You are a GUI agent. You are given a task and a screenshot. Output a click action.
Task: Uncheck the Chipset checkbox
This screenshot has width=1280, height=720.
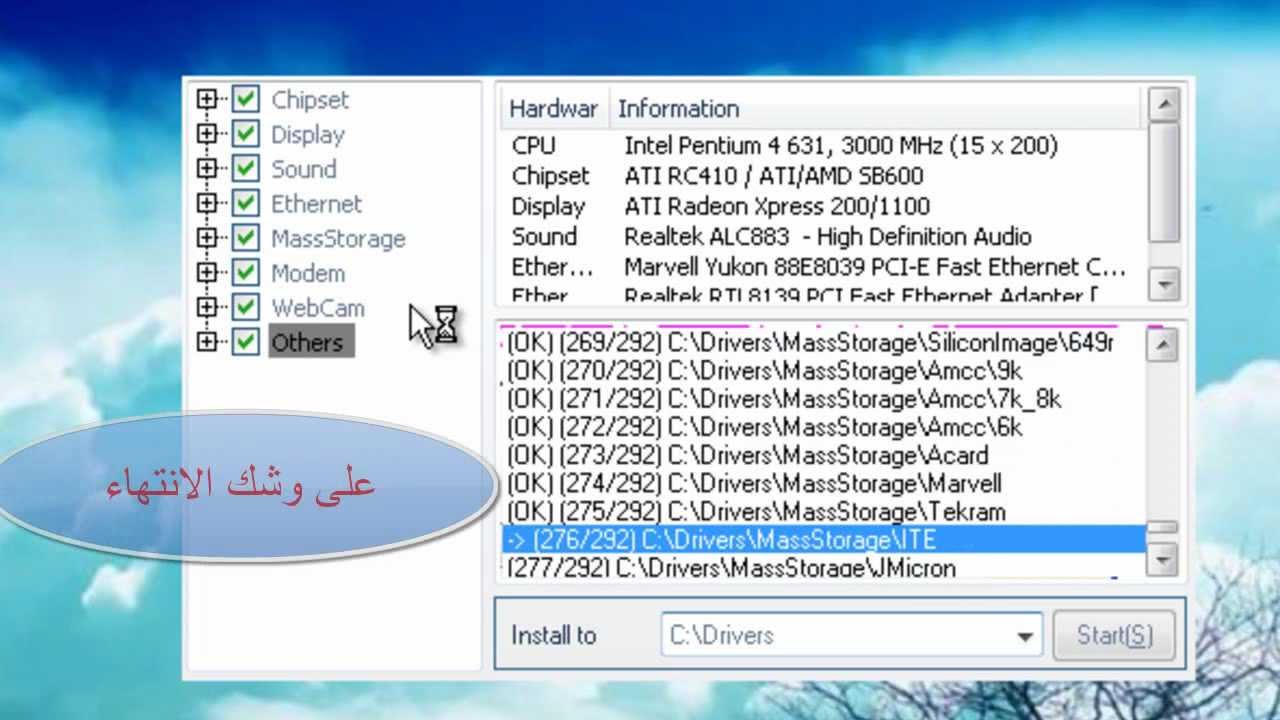pos(245,100)
